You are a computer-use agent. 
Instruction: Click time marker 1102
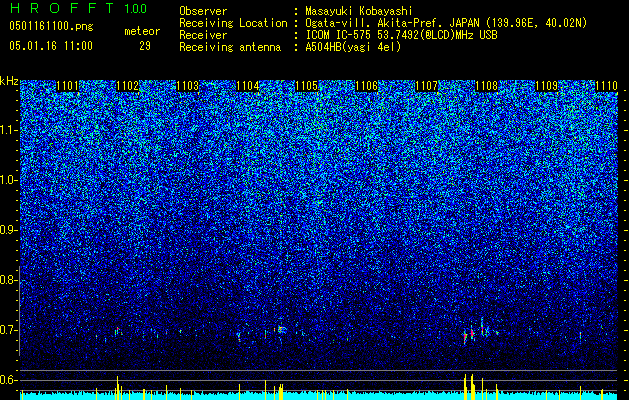click(128, 86)
